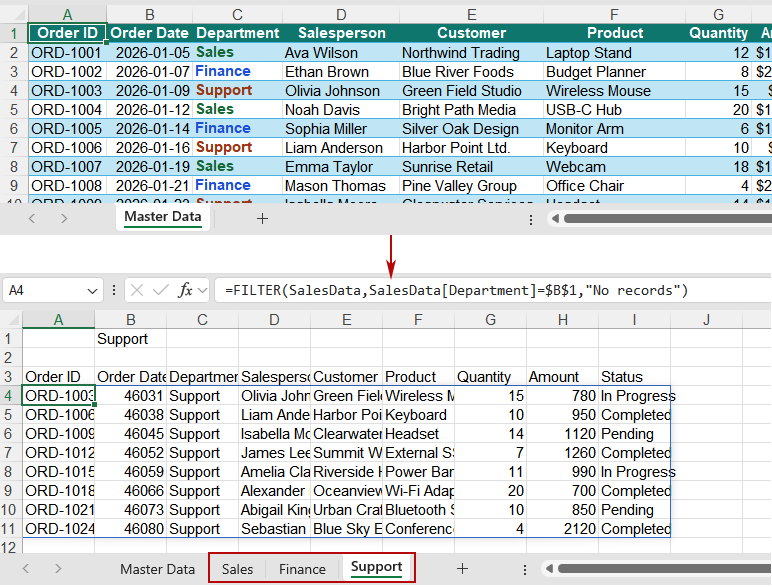
Task: Select active cell A4 ORD-1003
Action: tap(59, 396)
